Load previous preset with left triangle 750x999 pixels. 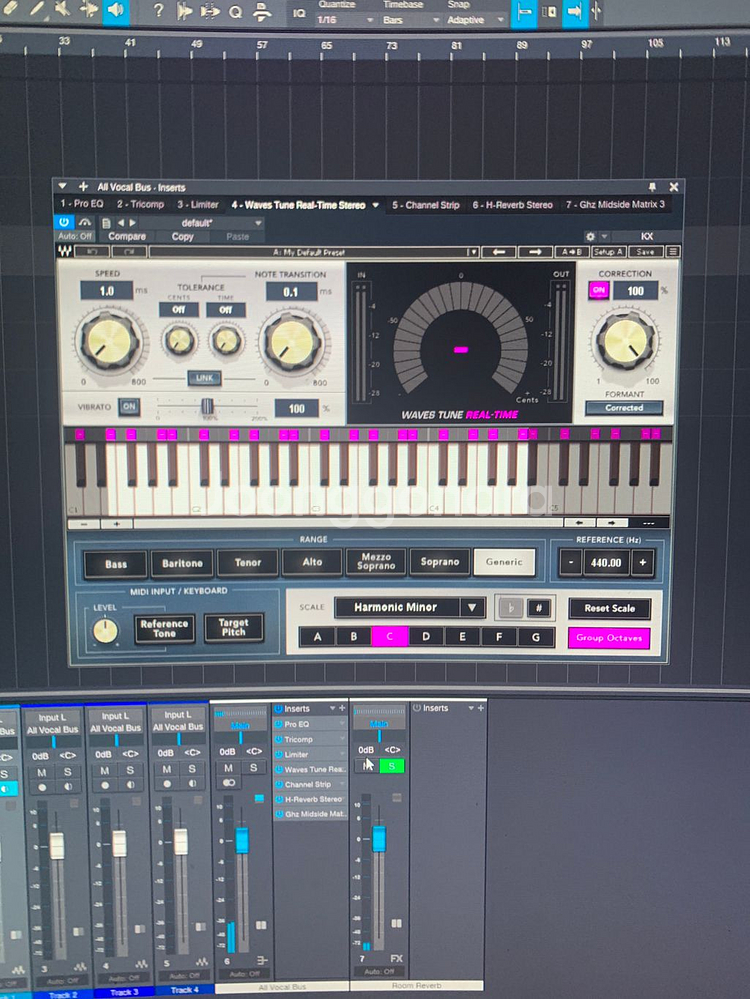(120, 223)
